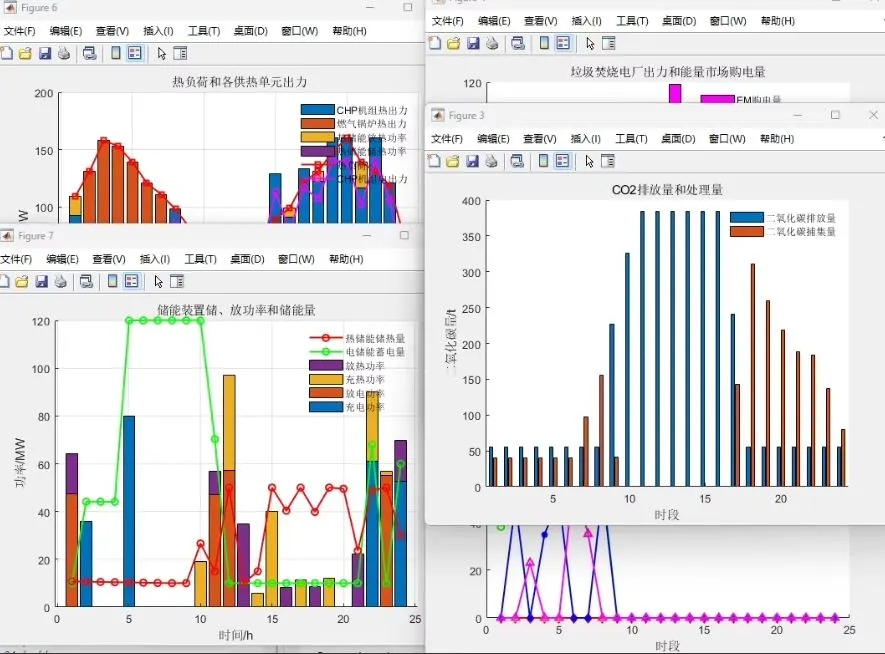Click Open File icon in Figure 7 toolbar

coord(21,282)
